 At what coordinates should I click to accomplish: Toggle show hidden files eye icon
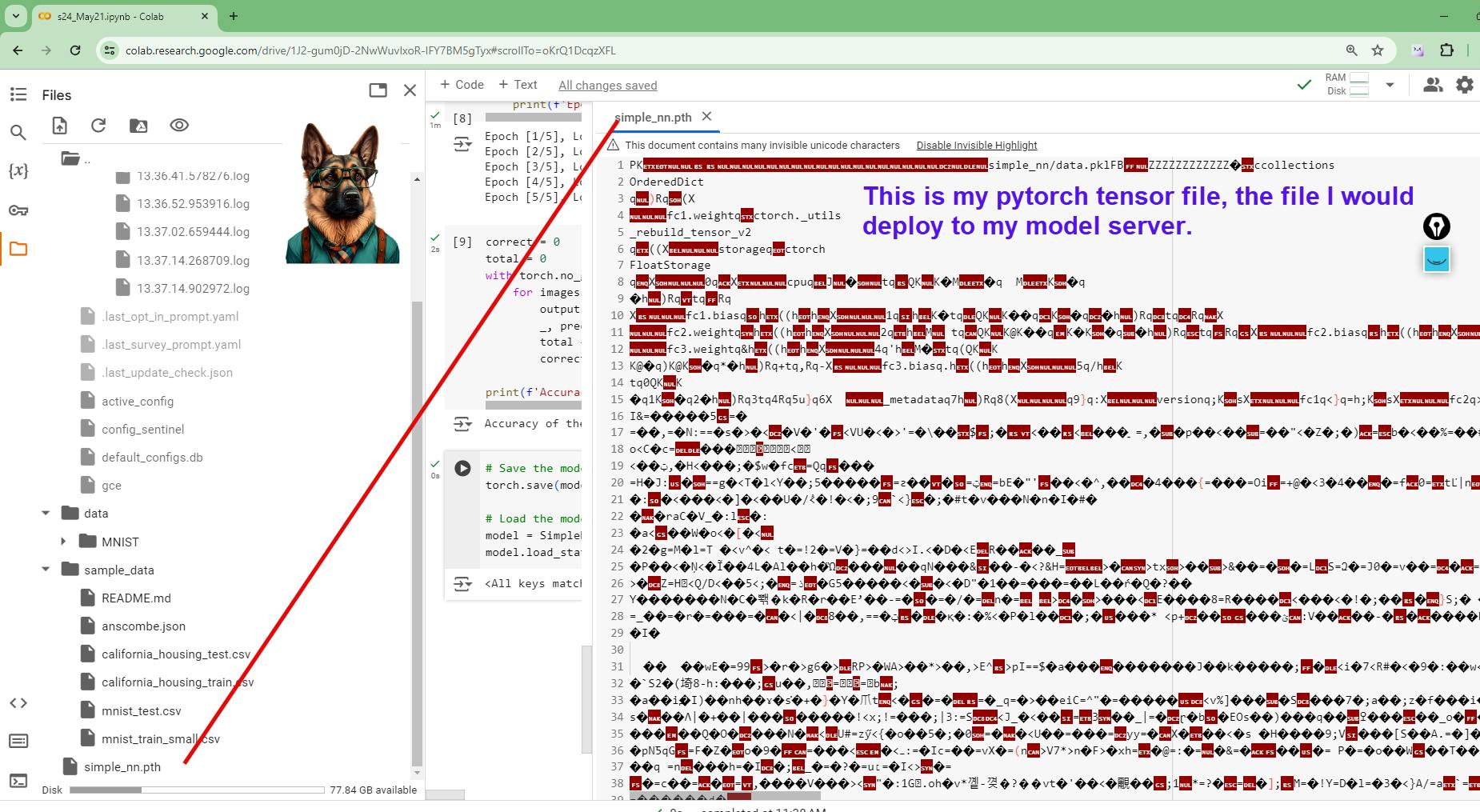pos(179,126)
